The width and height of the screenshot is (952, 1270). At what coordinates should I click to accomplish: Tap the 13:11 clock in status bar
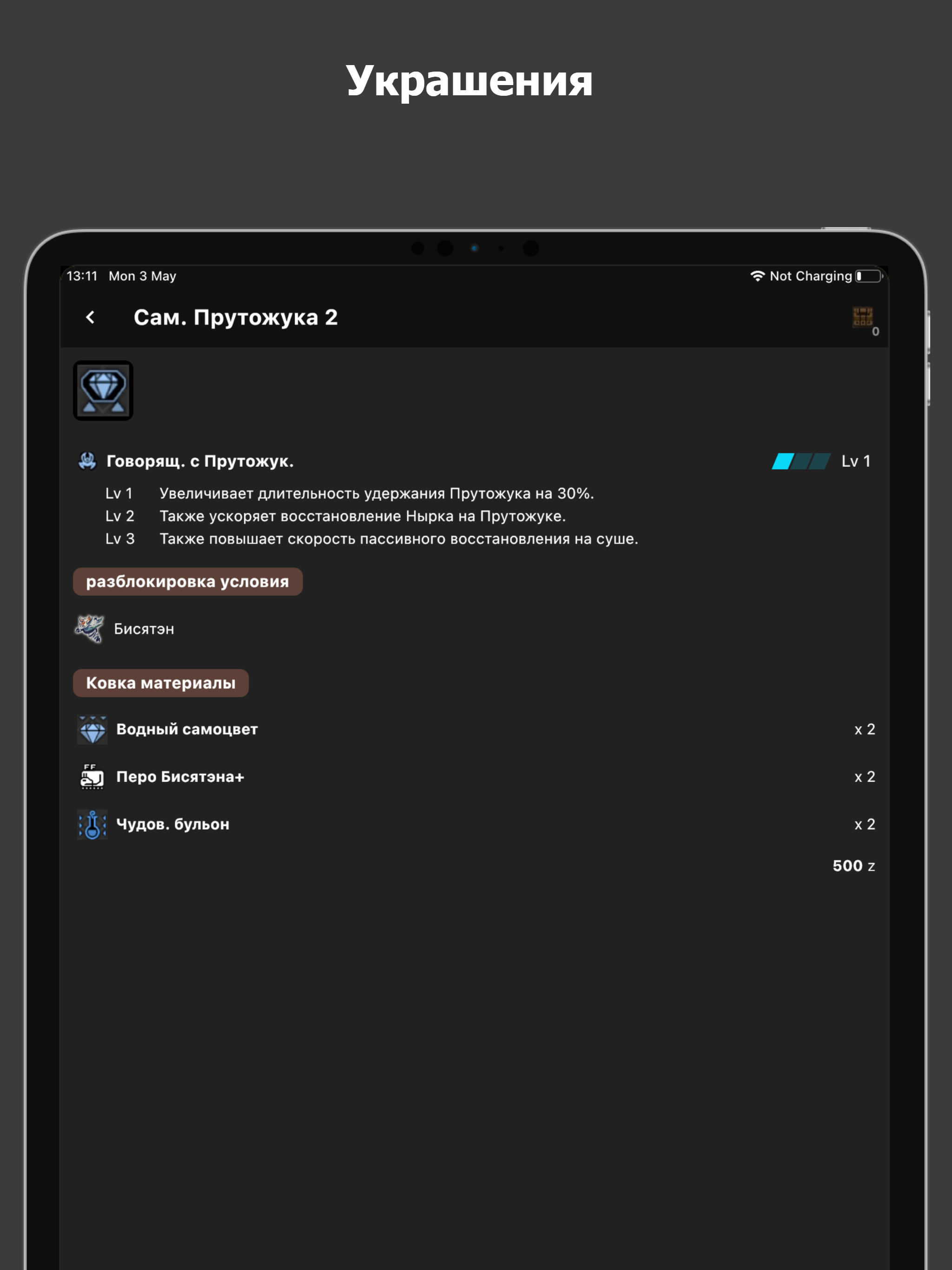click(x=82, y=276)
